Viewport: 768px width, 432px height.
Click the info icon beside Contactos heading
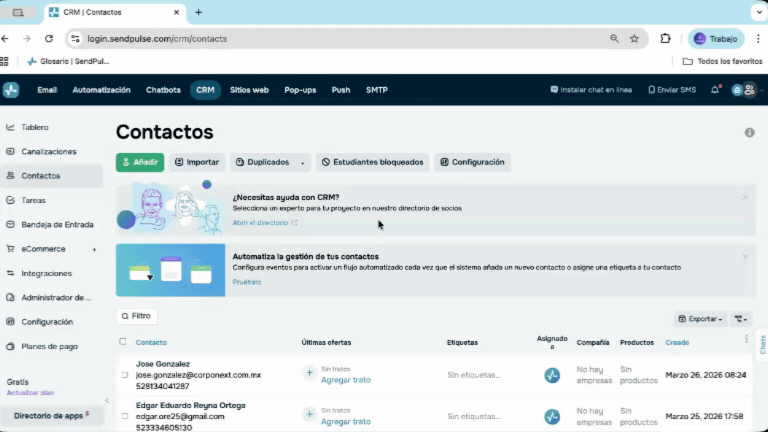point(749,133)
